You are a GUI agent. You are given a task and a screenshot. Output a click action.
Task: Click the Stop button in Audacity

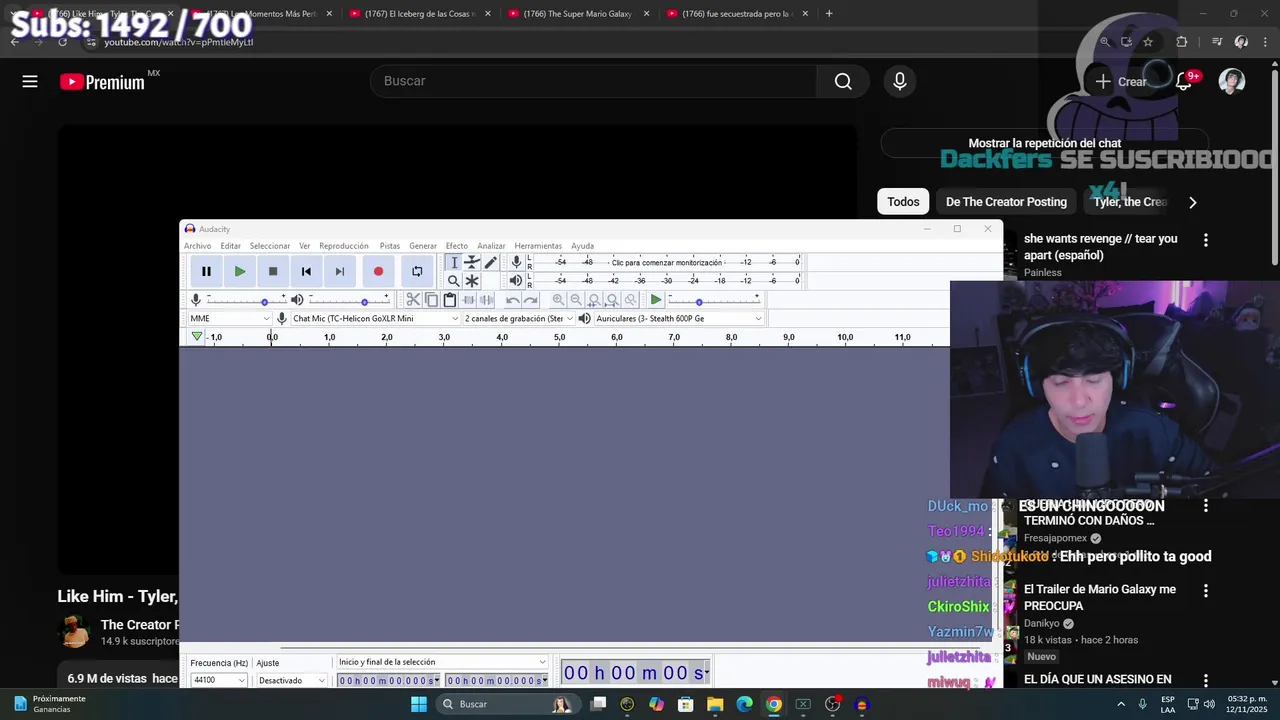point(273,271)
